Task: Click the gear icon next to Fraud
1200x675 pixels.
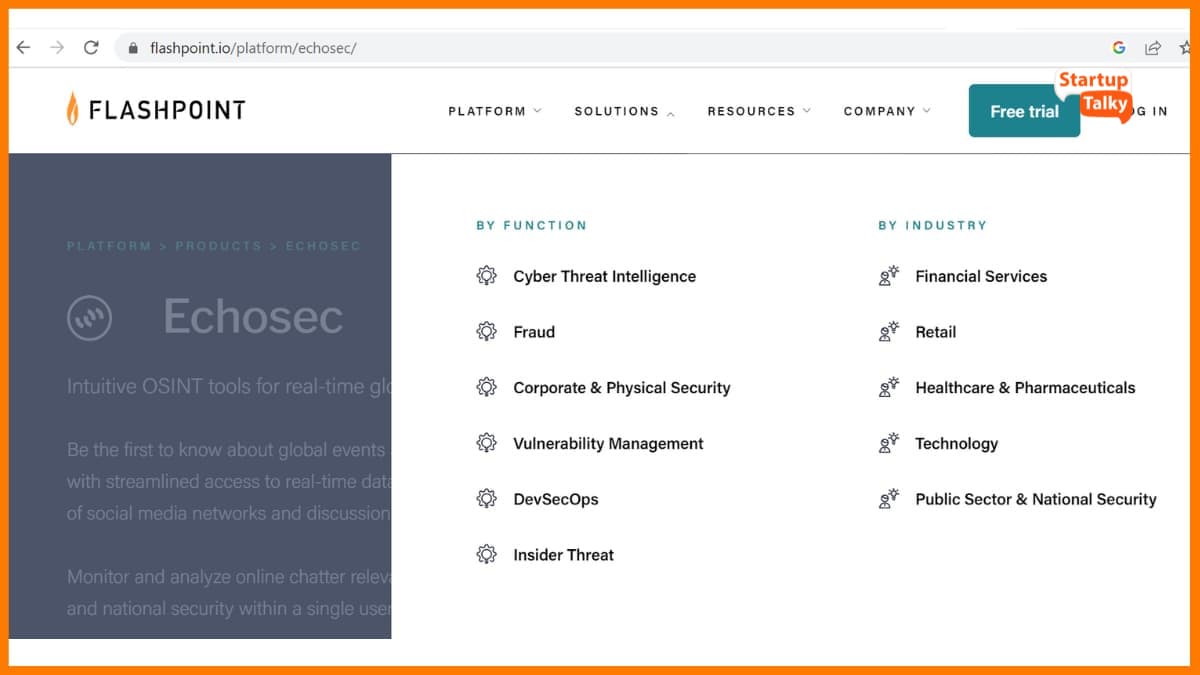Action: click(x=487, y=331)
